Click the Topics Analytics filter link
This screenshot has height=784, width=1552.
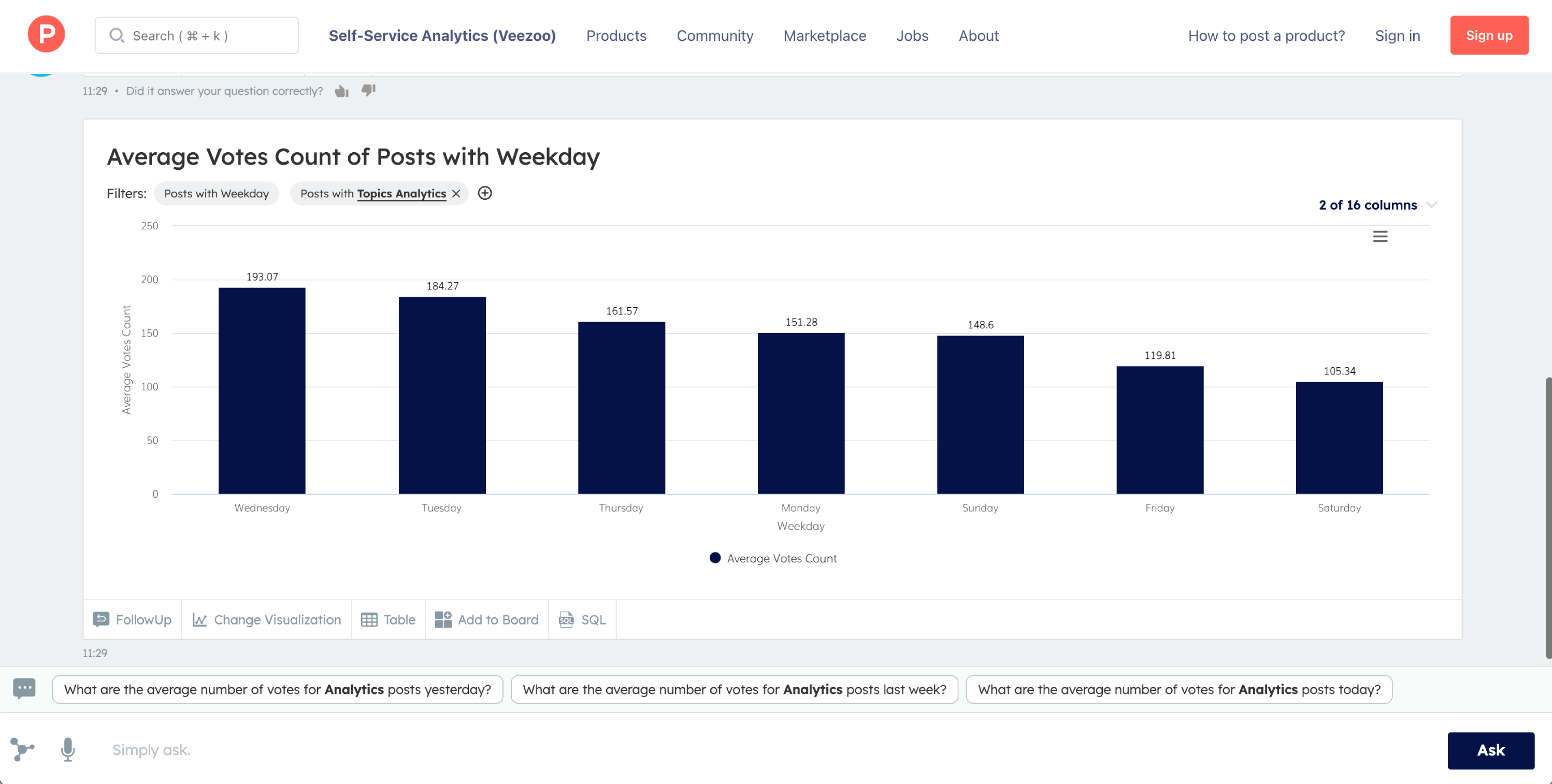click(x=401, y=193)
